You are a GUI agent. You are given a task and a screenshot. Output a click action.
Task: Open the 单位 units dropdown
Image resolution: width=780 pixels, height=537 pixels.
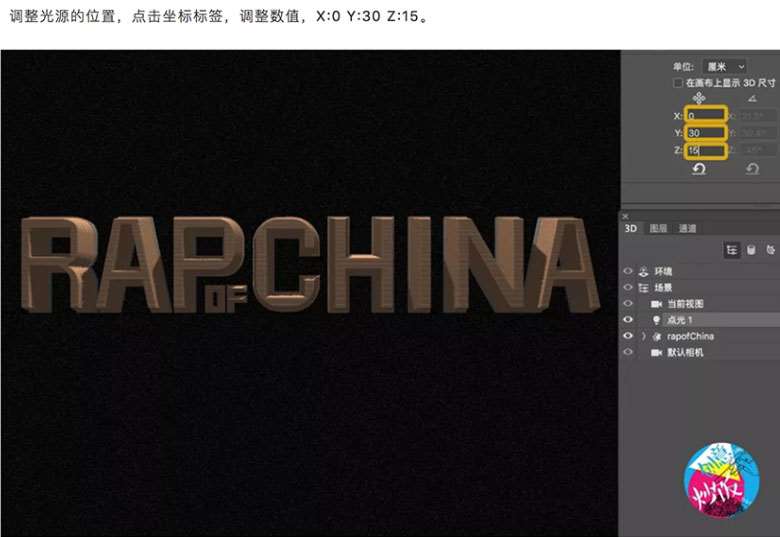(725, 66)
